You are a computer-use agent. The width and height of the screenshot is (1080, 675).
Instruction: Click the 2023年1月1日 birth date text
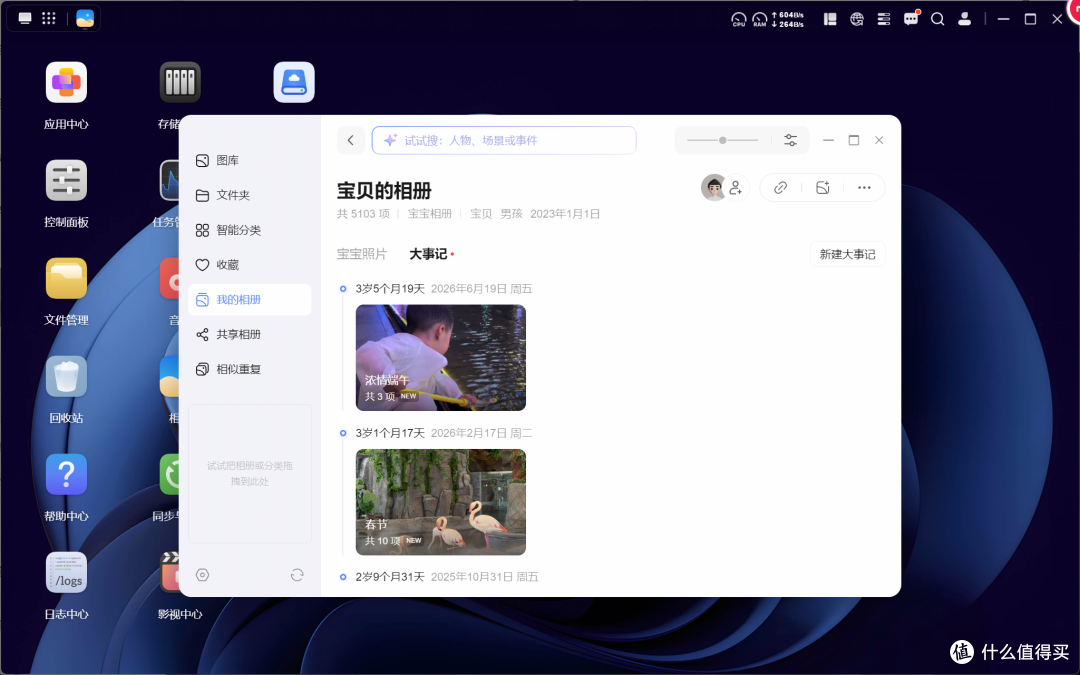(x=565, y=214)
